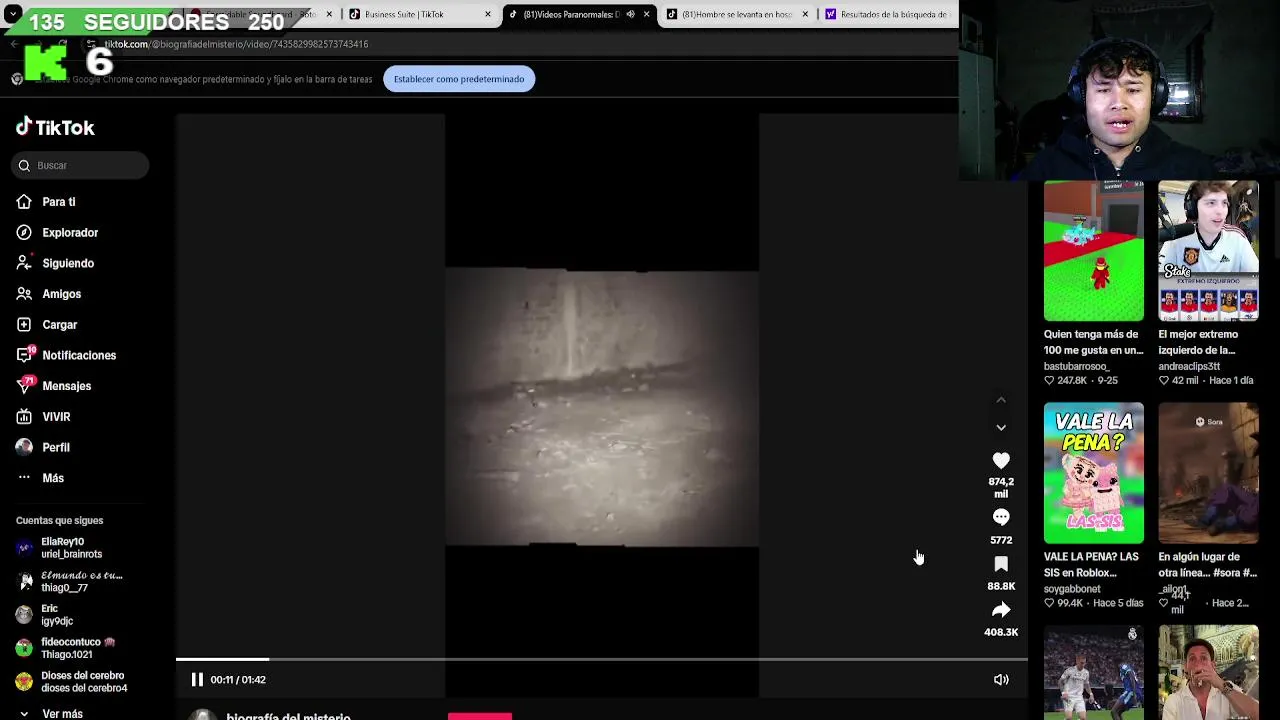Close the Business Suite tab
1280x720 pixels.
(x=488, y=14)
